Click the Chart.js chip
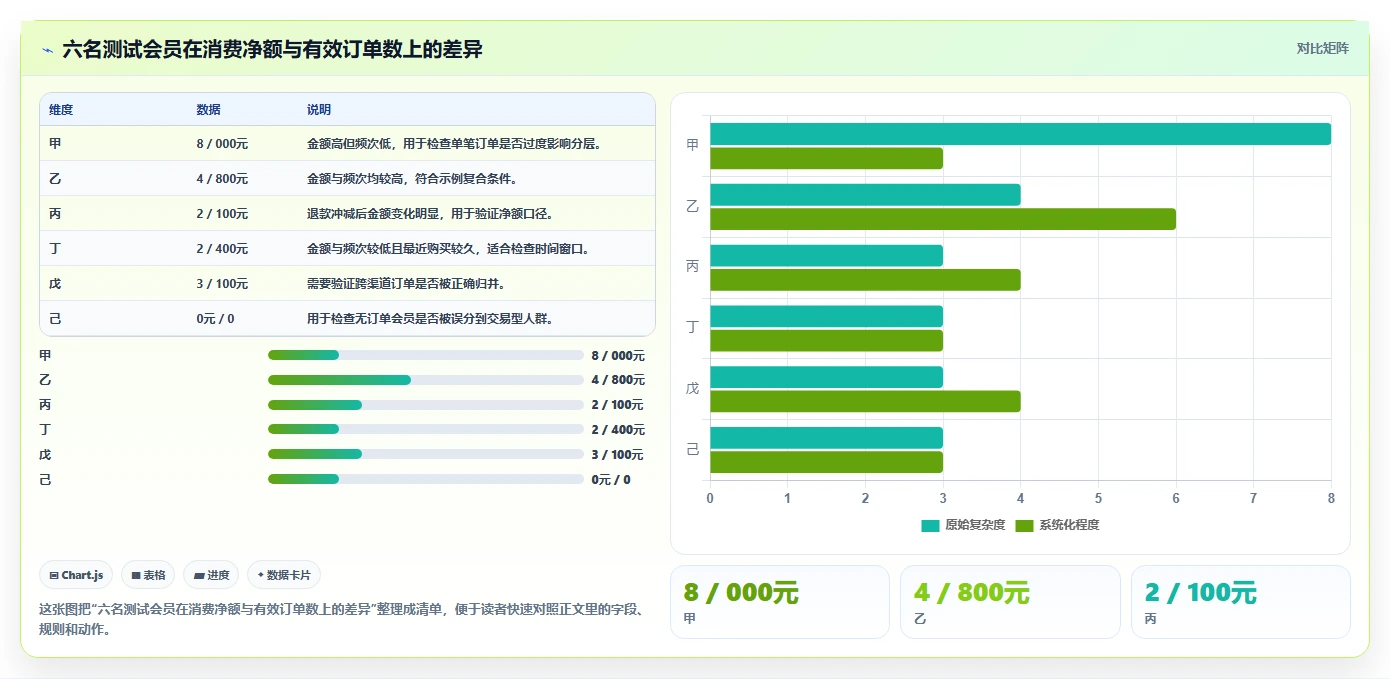This screenshot has height=679, width=1390. click(77, 575)
